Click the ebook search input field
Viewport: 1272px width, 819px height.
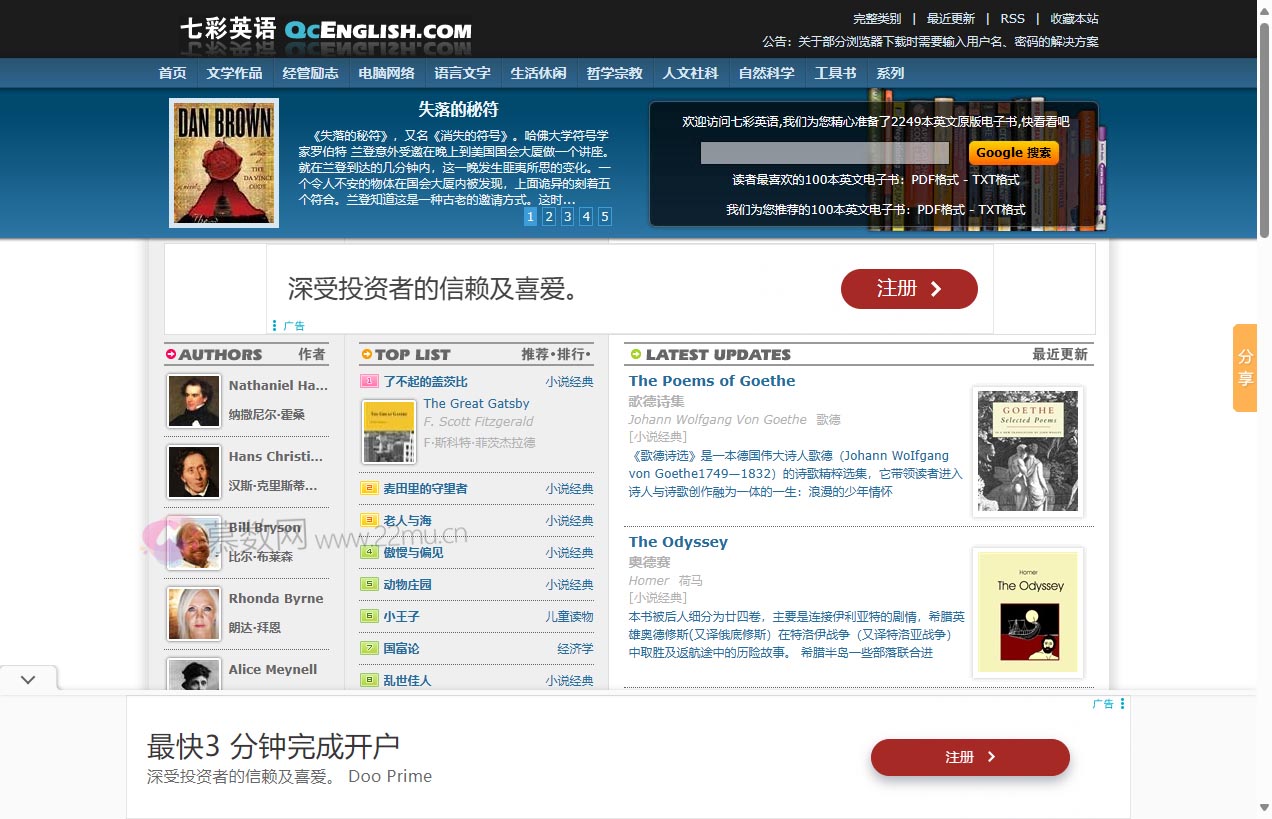point(825,152)
